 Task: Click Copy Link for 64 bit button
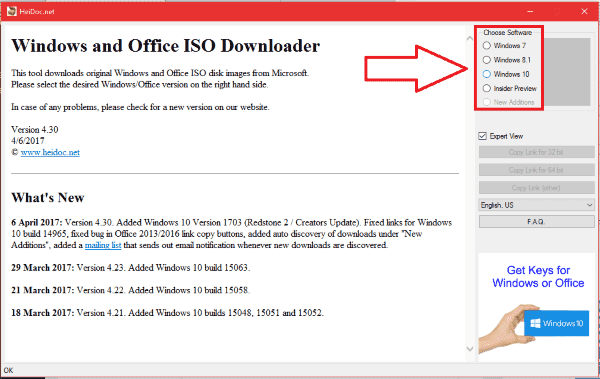coord(536,170)
